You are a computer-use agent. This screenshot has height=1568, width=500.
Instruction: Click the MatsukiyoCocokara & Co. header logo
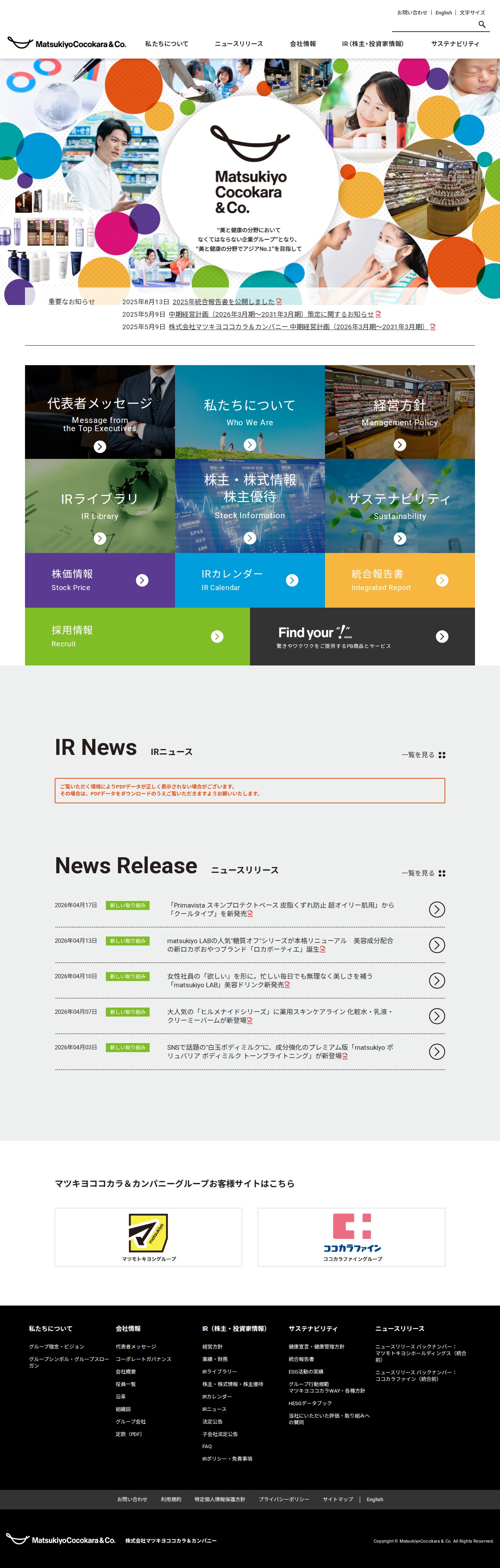[67, 43]
